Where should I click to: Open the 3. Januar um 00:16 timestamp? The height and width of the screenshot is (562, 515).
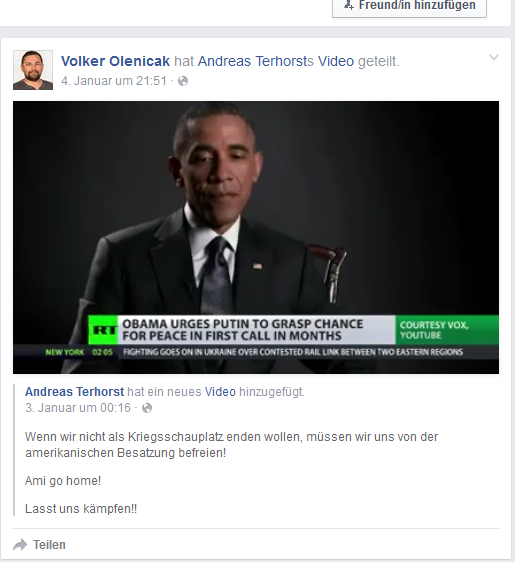pos(78,408)
